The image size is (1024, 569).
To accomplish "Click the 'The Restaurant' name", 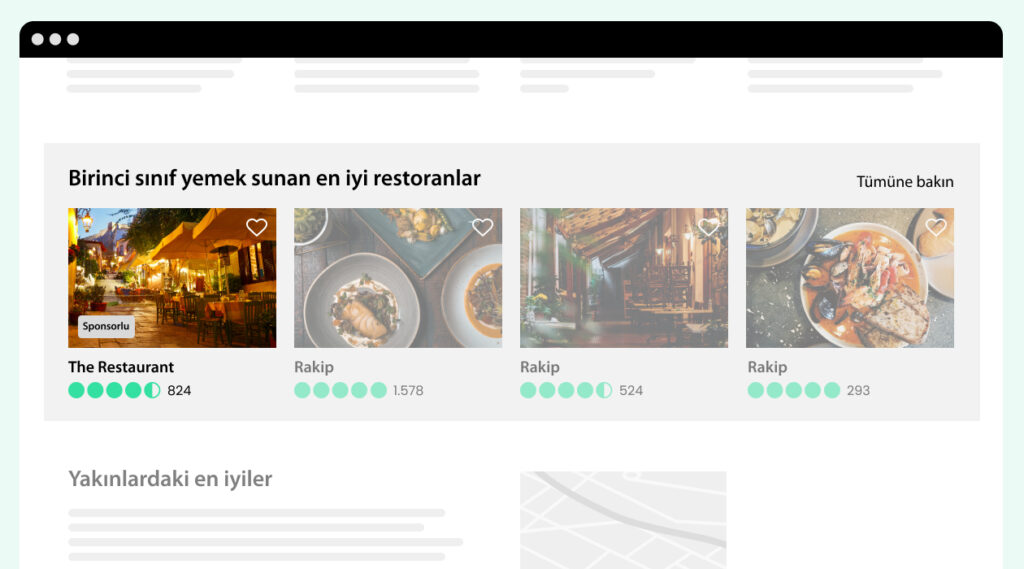I will coord(121,367).
